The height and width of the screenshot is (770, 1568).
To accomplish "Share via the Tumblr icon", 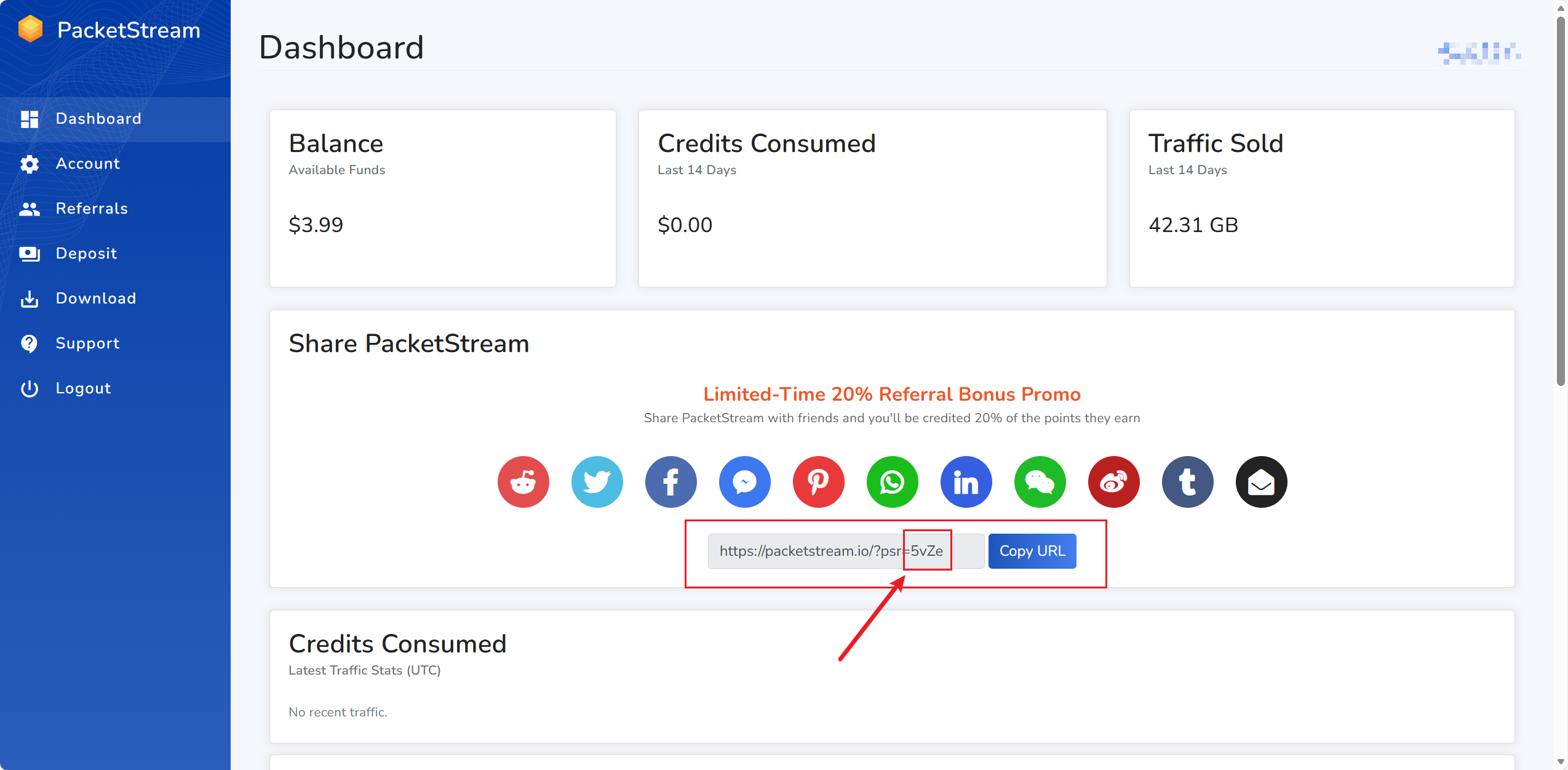I will coord(1187,482).
